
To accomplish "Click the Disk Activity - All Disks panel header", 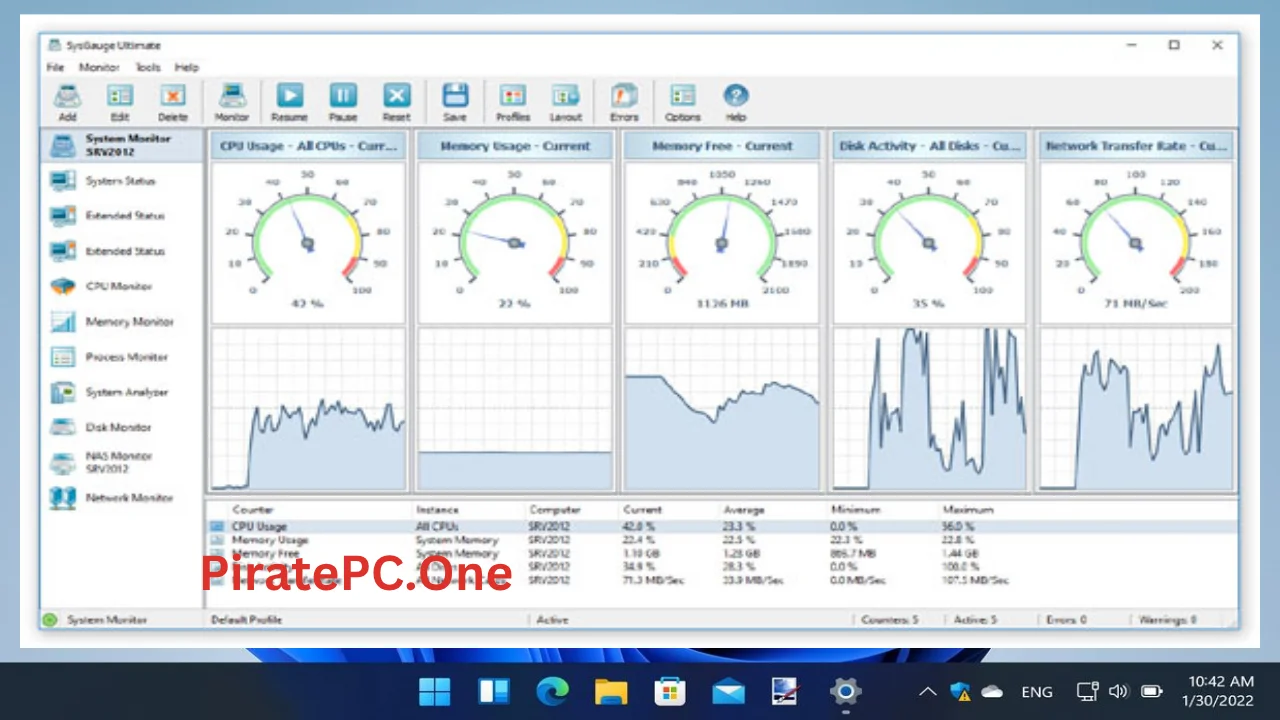I will 929,146.
